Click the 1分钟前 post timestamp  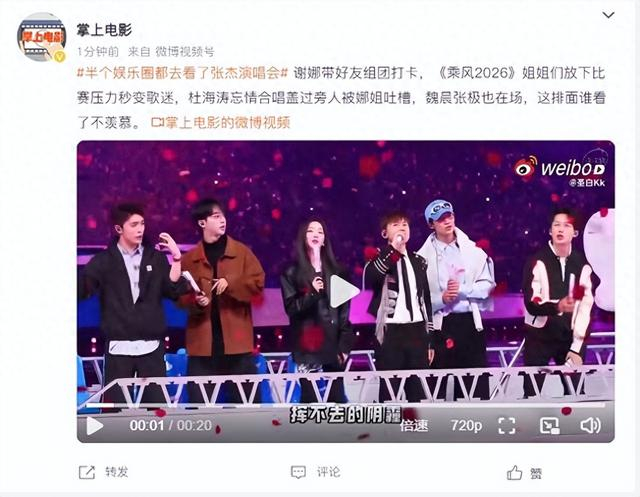(x=98, y=52)
